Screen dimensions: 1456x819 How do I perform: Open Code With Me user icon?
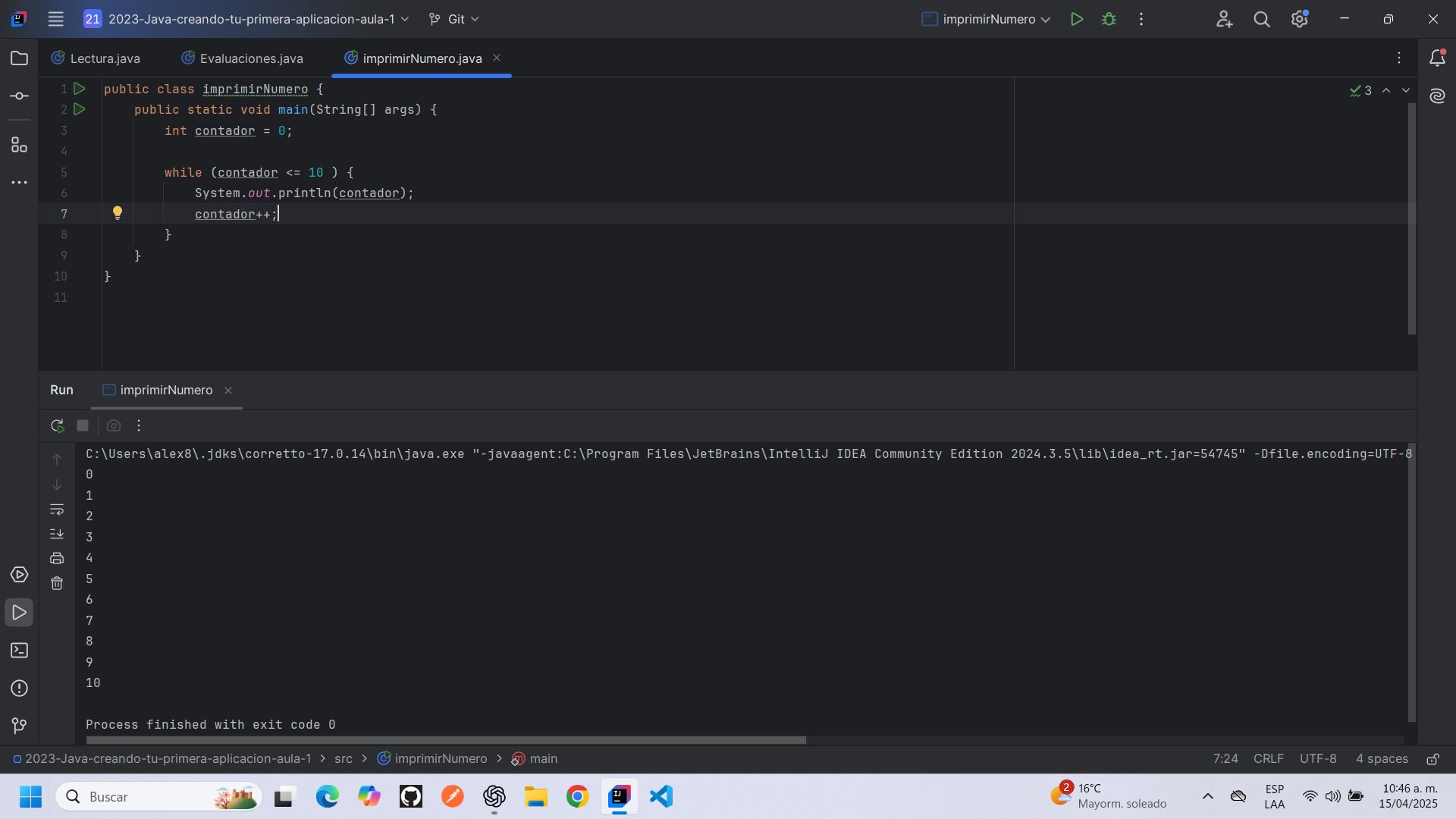pyautogui.click(x=1224, y=19)
